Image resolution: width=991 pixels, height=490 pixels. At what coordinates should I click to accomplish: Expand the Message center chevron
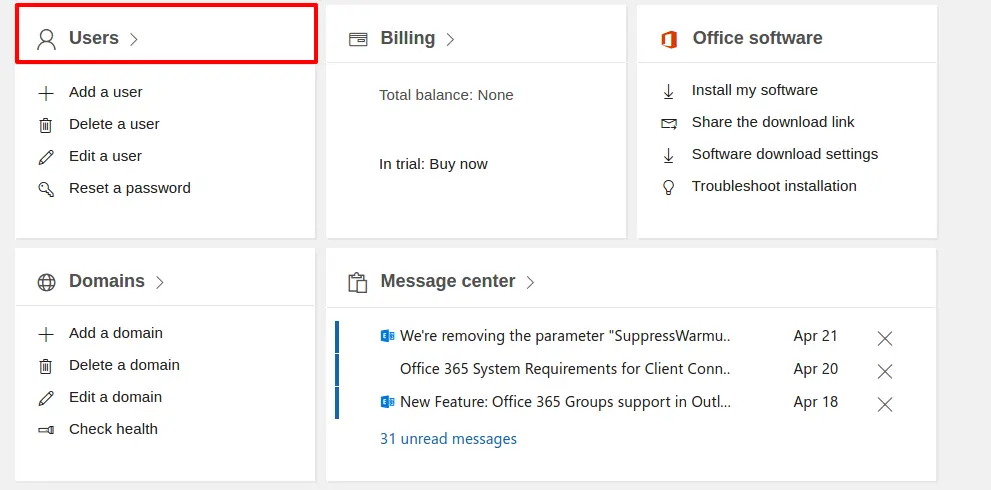[530, 282]
